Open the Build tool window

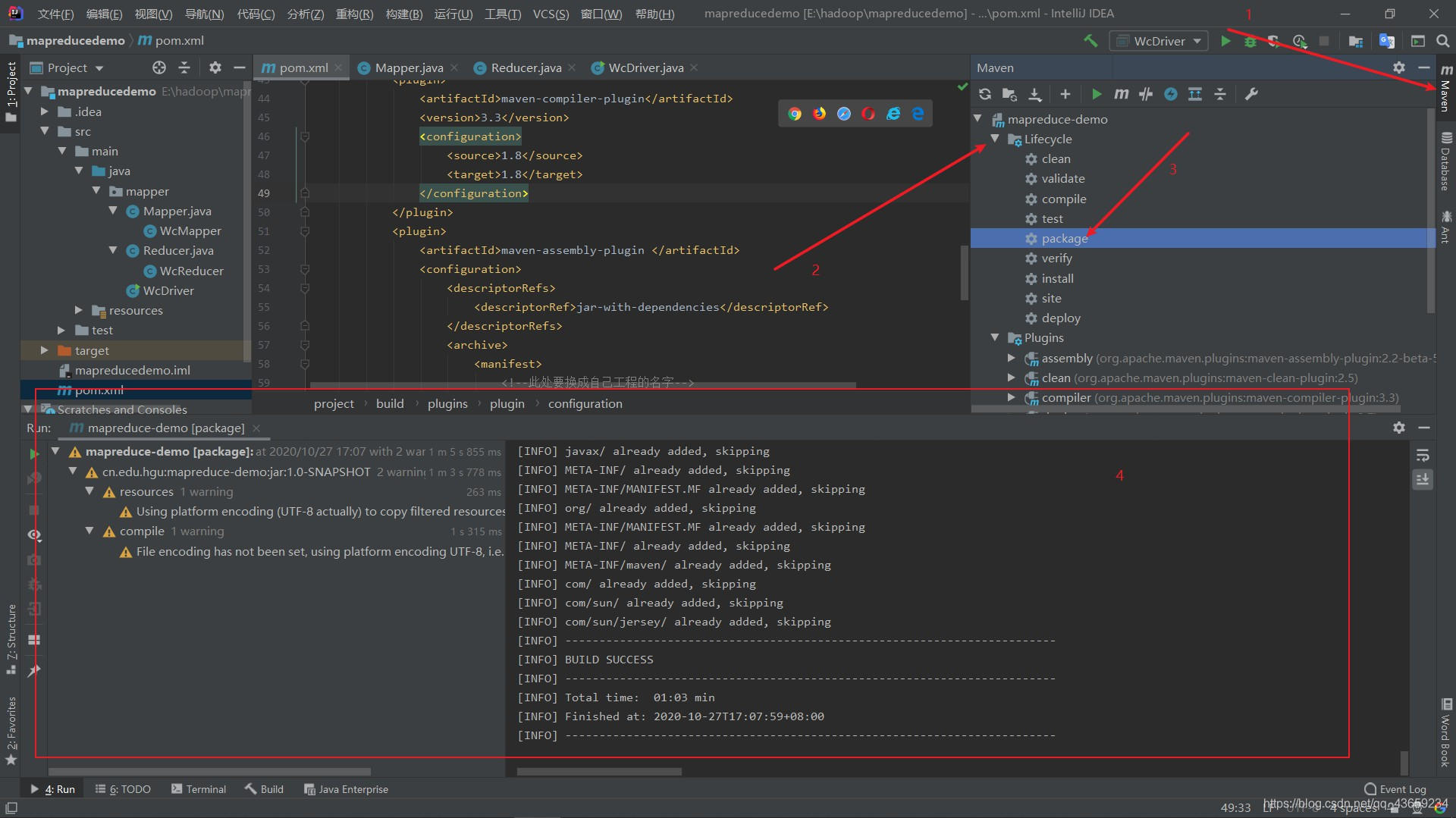click(264, 789)
